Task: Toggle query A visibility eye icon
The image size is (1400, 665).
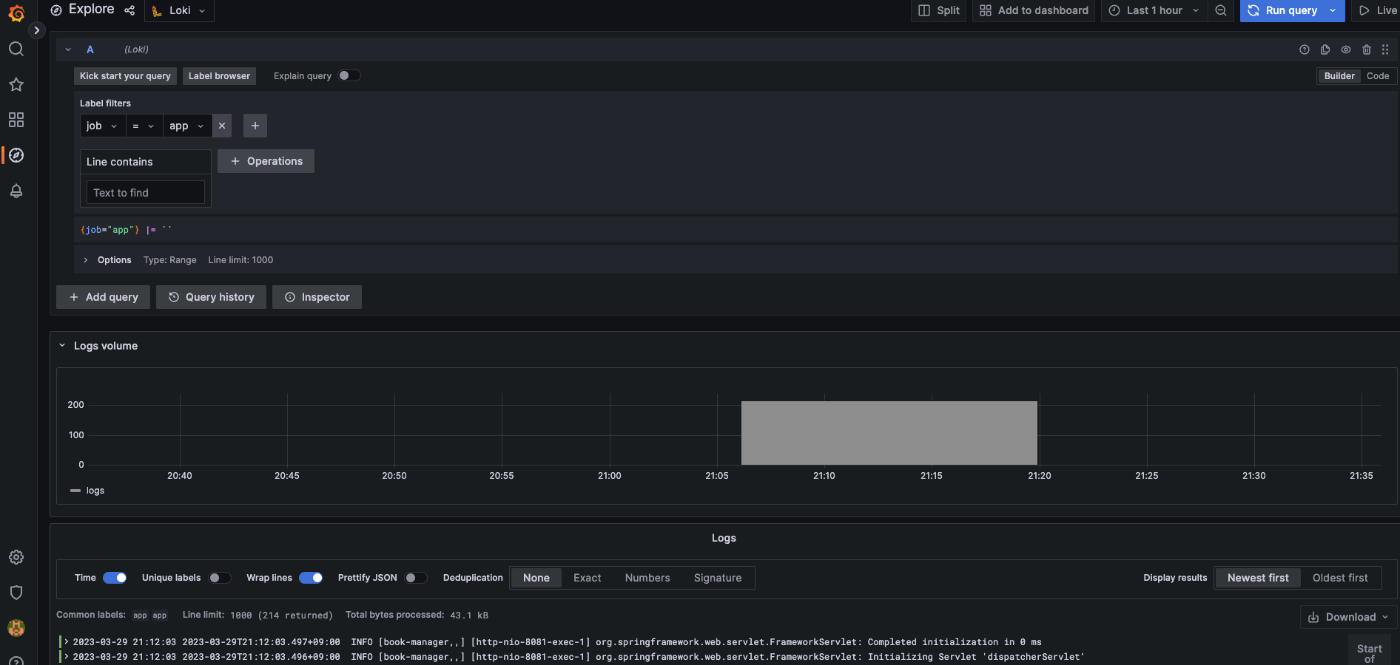Action: click(x=1346, y=49)
